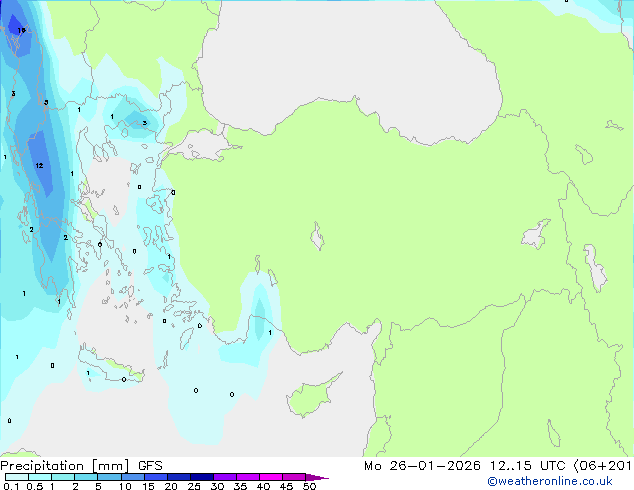This screenshot has width=634, height=490.
Task: Click the '30' legend scale label
Action: pyautogui.click(x=217, y=486)
